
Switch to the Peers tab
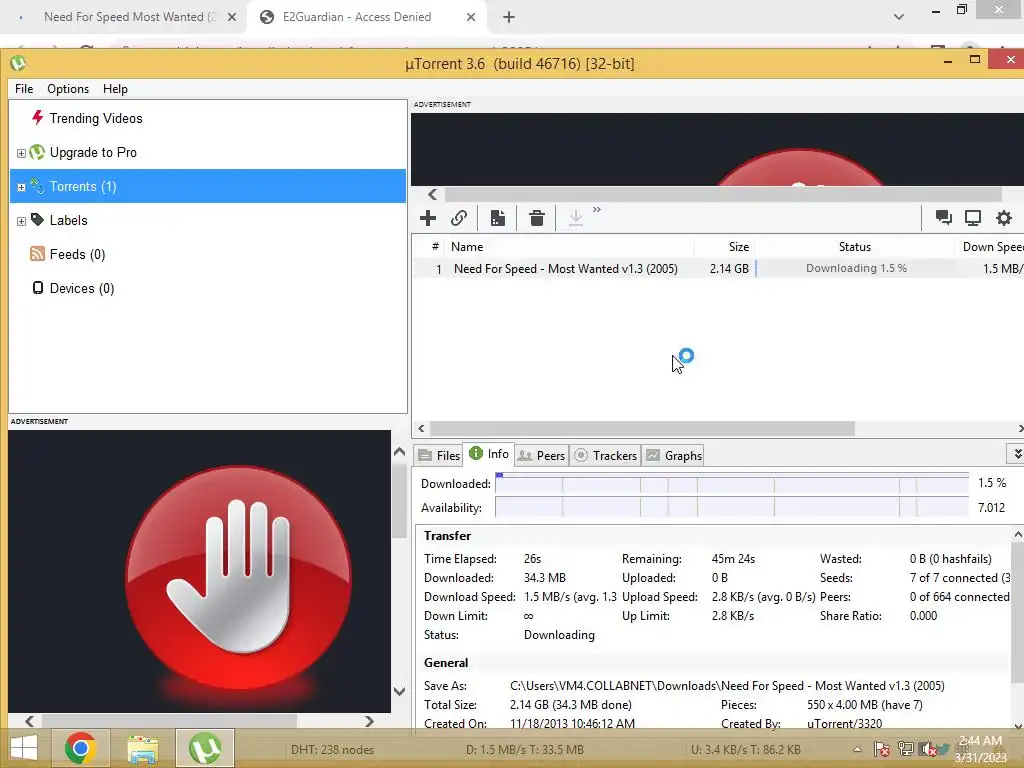pos(541,455)
